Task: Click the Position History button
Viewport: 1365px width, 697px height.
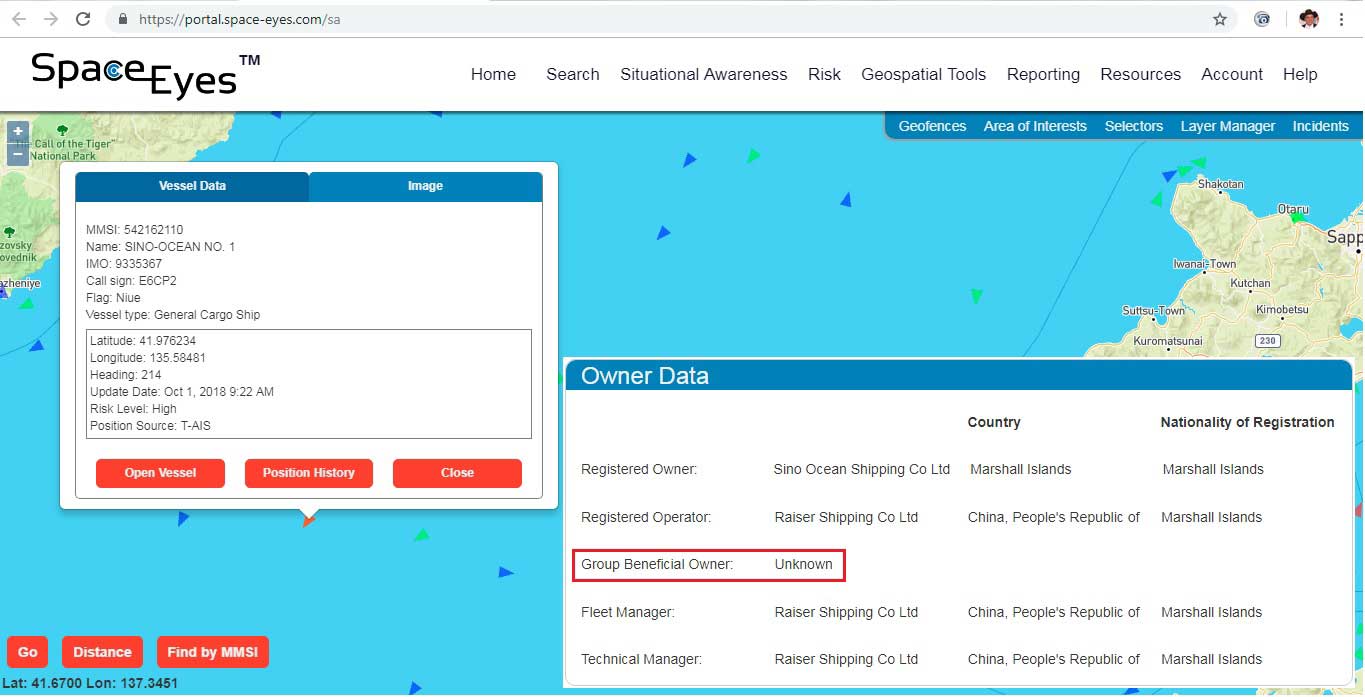Action: tap(308, 473)
